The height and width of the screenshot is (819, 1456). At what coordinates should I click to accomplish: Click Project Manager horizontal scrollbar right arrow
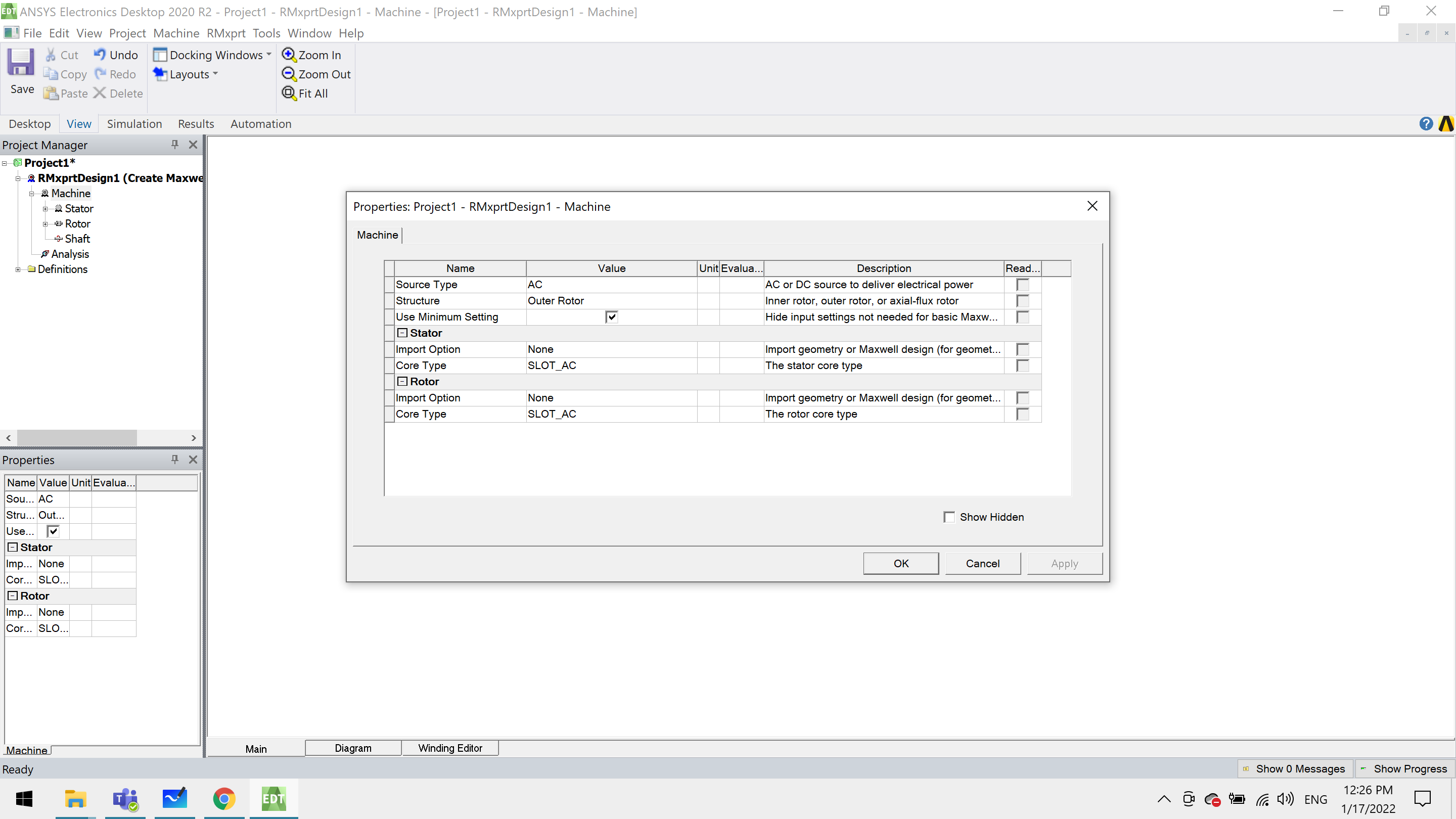pos(193,438)
